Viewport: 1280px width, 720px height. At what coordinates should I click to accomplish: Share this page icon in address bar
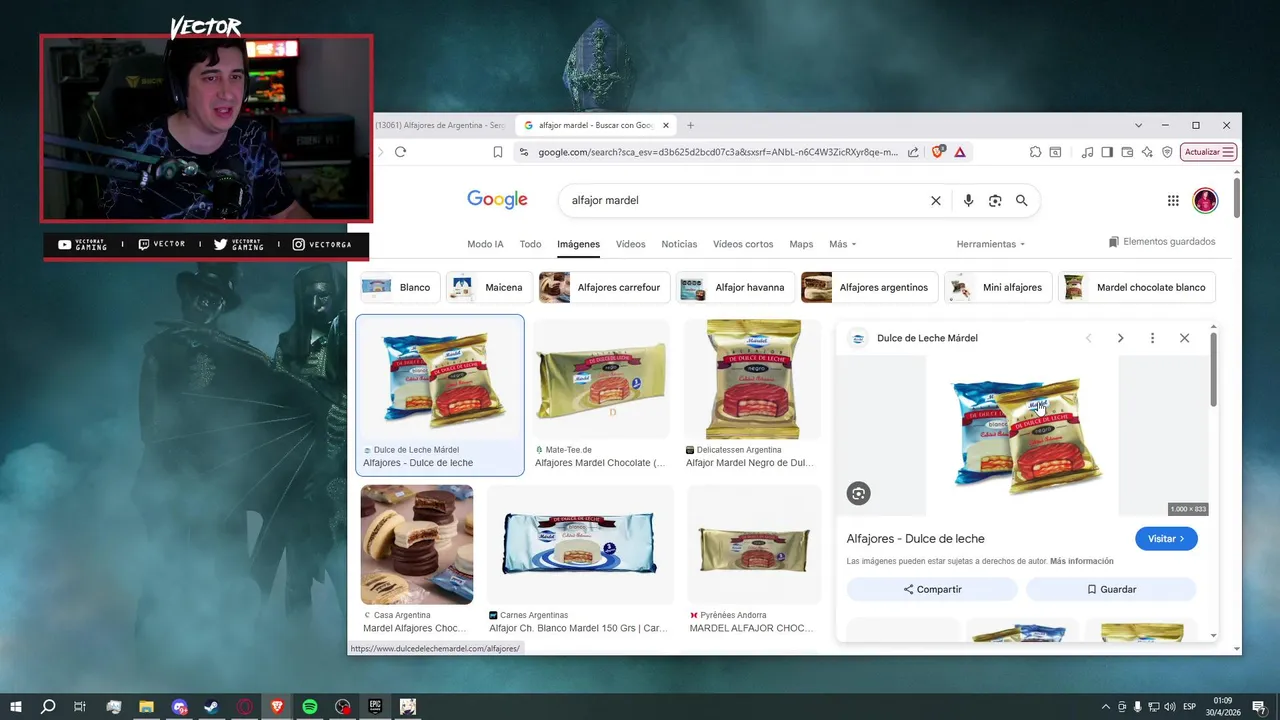click(913, 152)
